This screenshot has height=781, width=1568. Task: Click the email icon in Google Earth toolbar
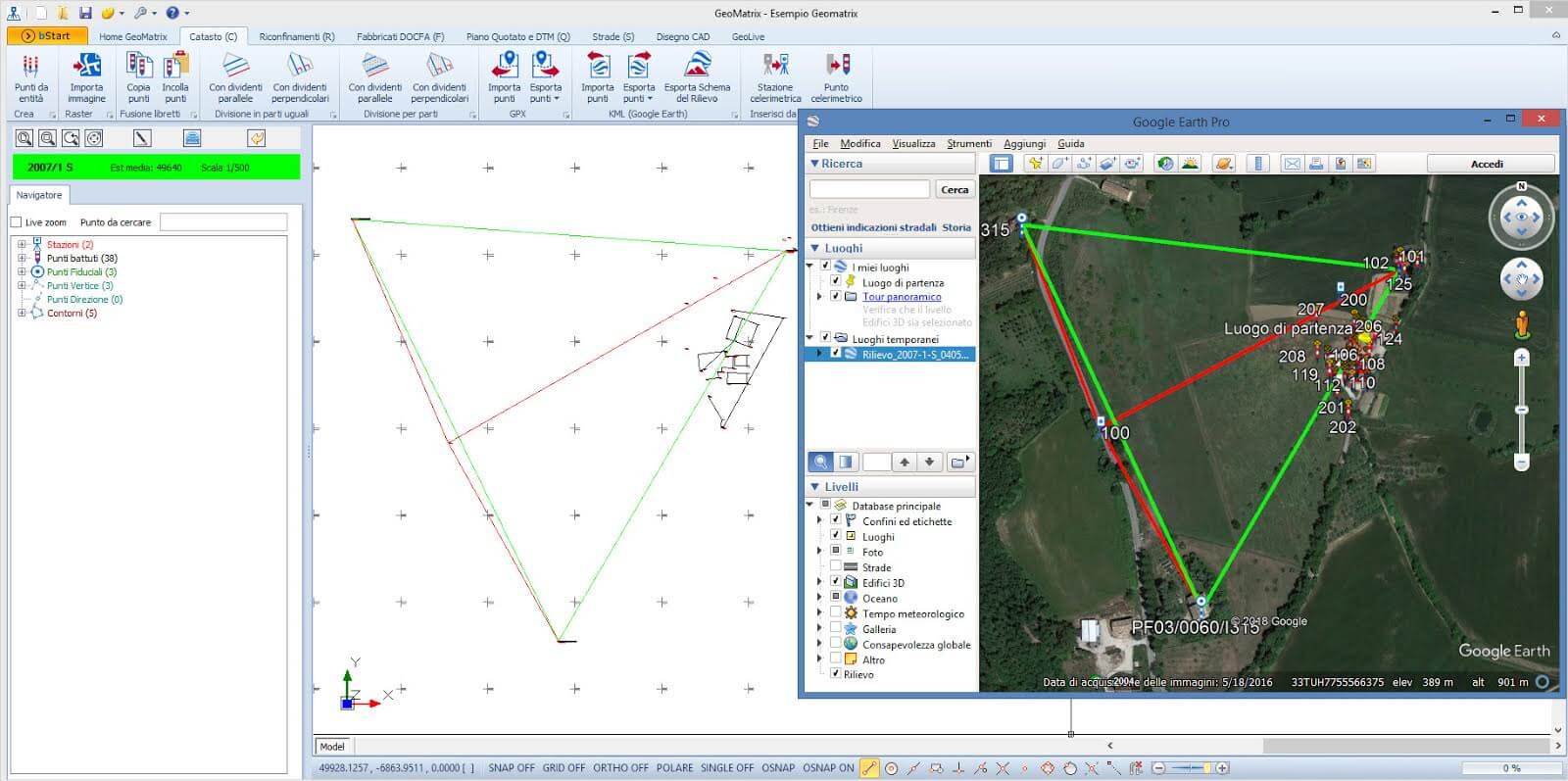1292,164
